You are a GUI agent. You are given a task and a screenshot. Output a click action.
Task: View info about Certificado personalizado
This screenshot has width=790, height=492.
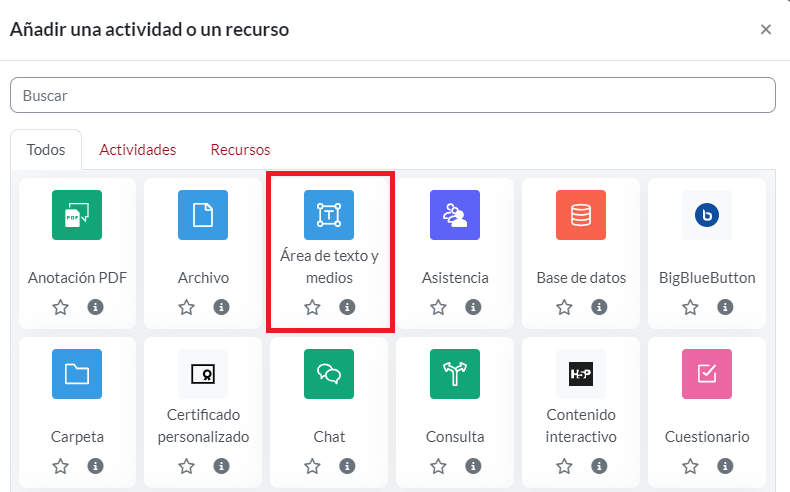click(x=221, y=466)
